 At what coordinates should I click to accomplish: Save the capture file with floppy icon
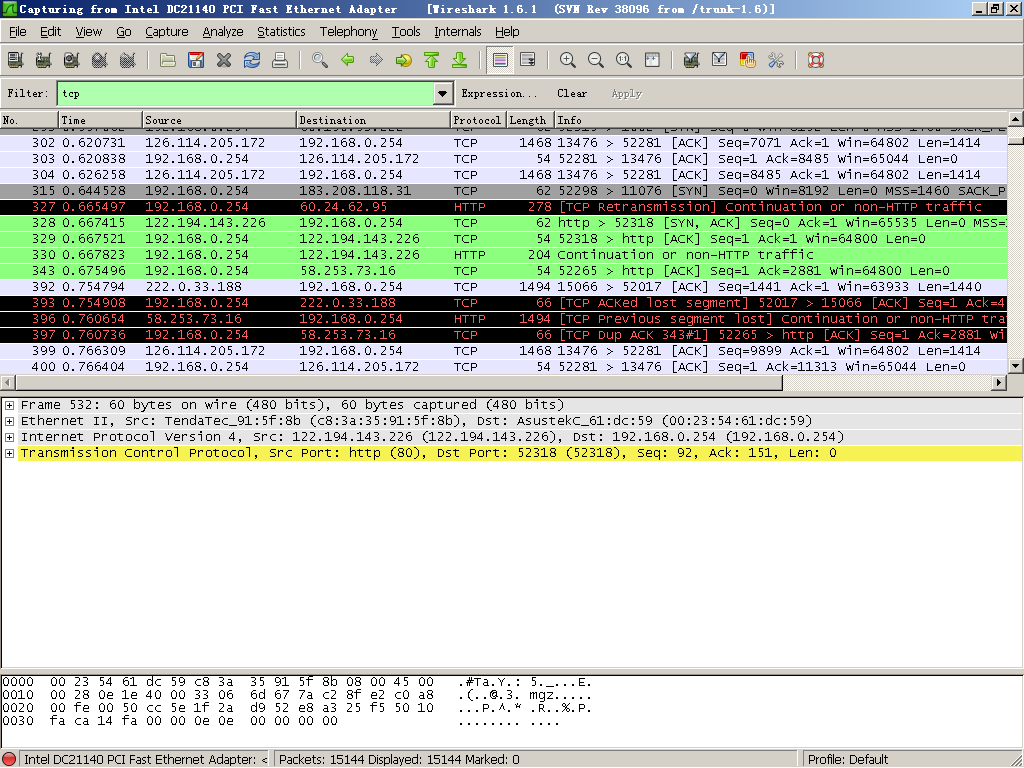[196, 60]
